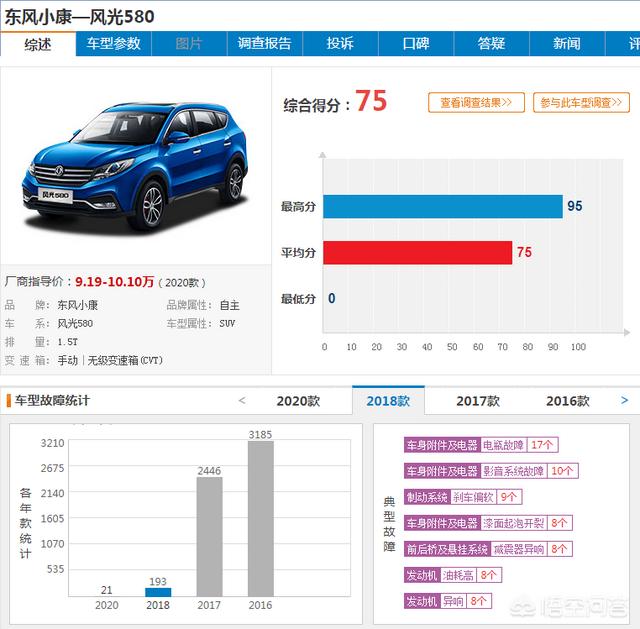This screenshot has height=629, width=640.
Task: Click the blue 最高分 bar
Action: (443, 207)
